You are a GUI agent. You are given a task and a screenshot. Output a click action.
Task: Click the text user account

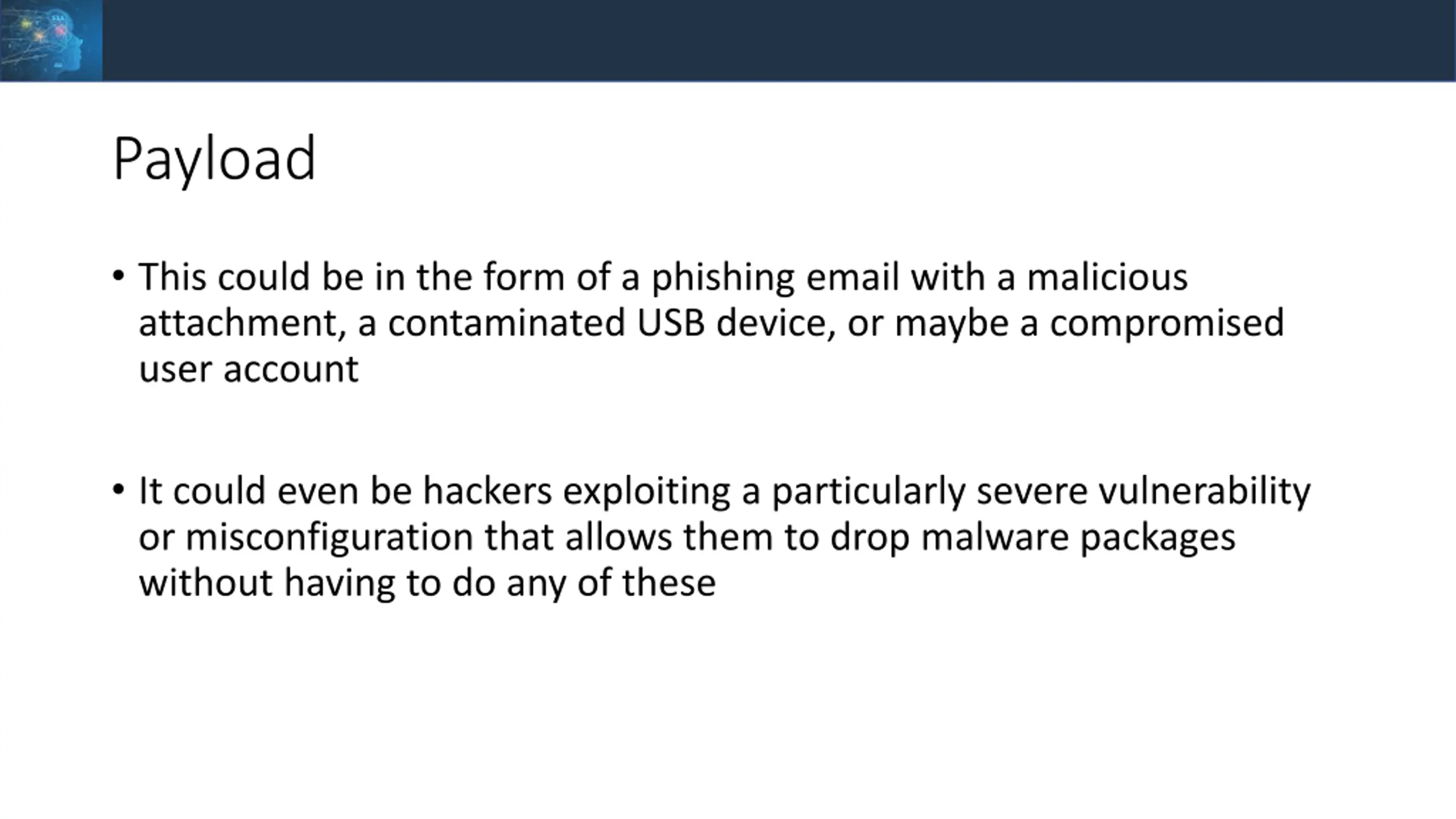(249, 370)
